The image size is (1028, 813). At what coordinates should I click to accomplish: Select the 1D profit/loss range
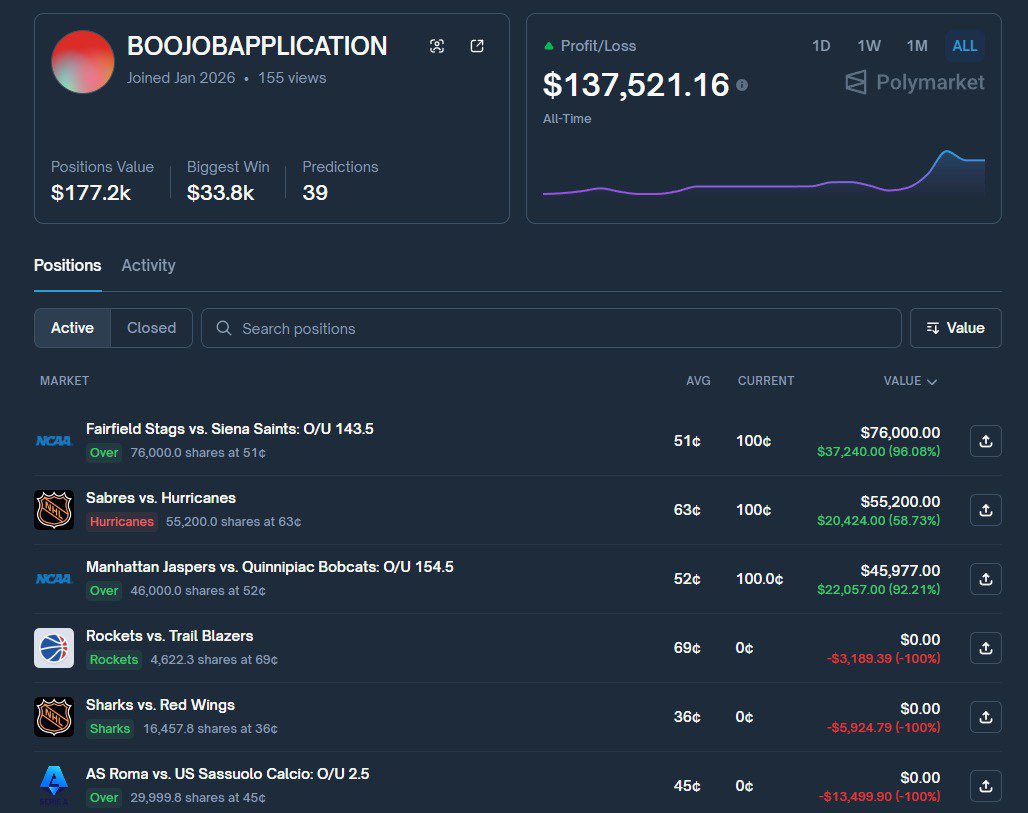click(821, 46)
